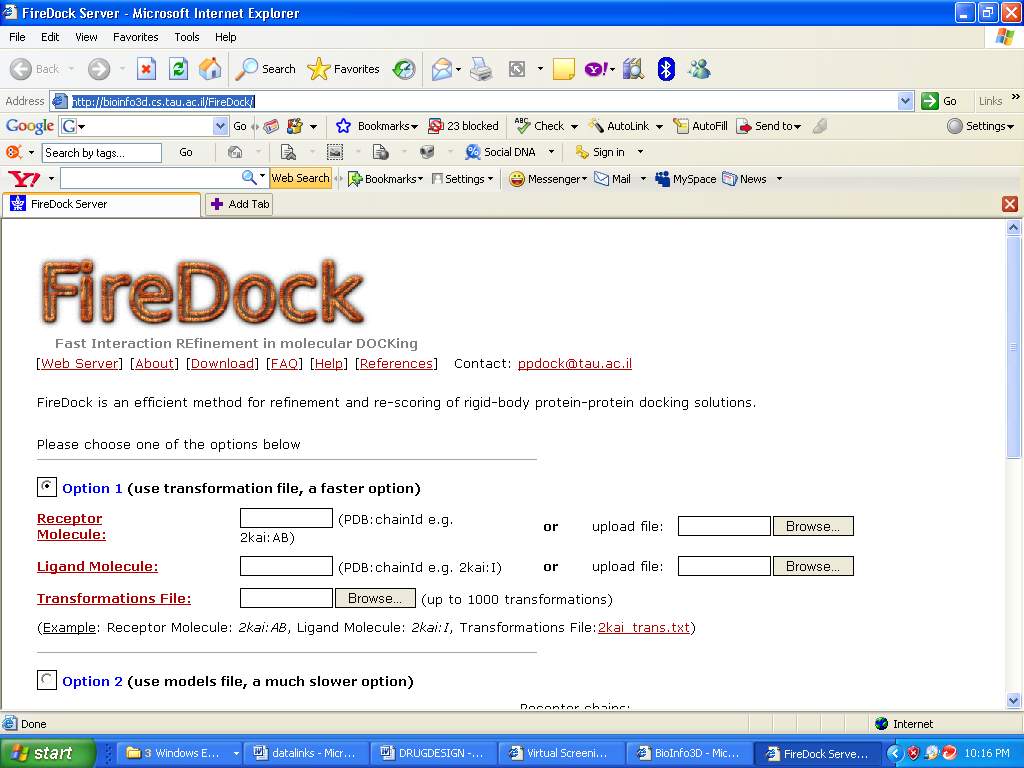Click Browse for the Transformations File
1024x768 pixels.
point(375,598)
